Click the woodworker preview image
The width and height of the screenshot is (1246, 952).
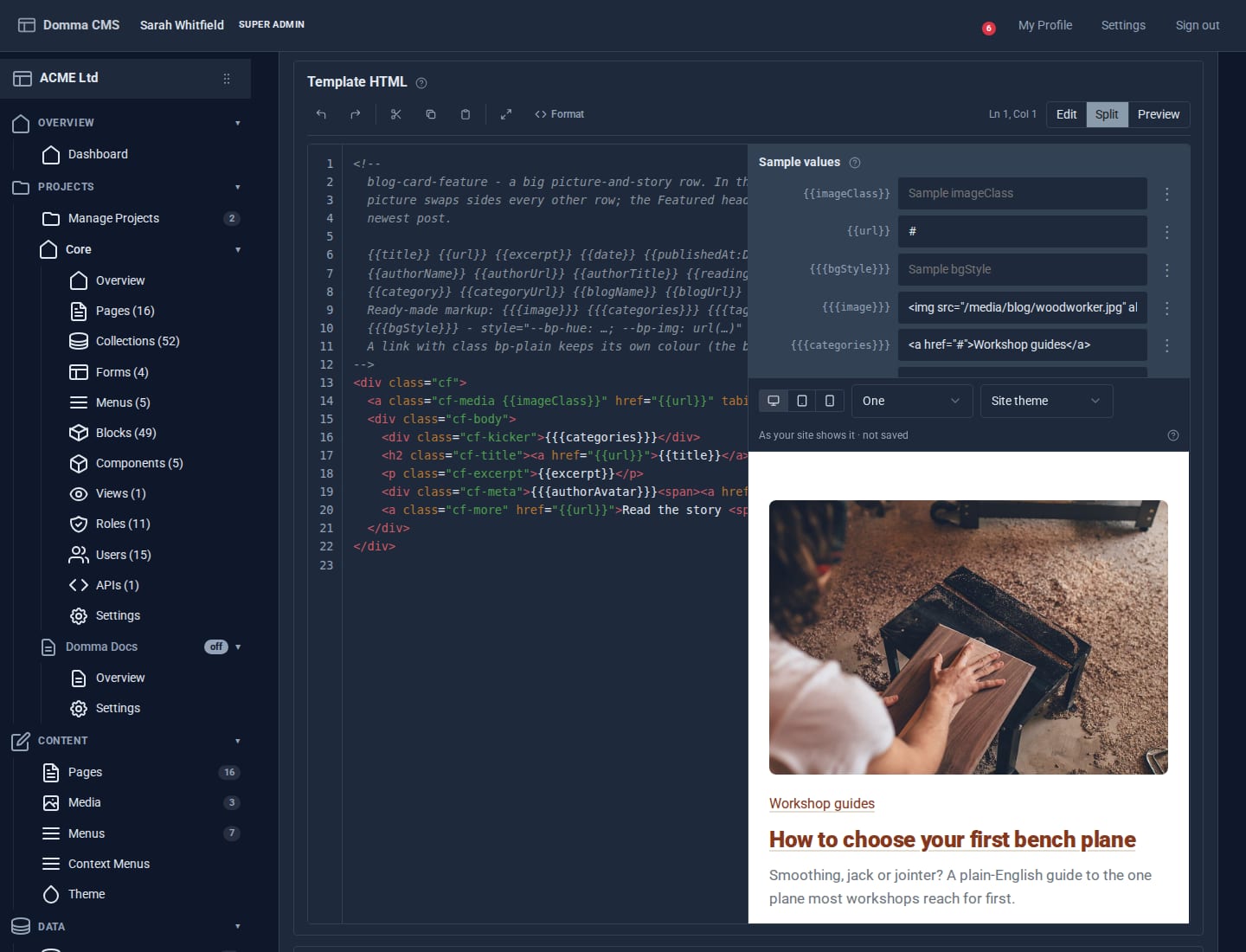coord(968,637)
